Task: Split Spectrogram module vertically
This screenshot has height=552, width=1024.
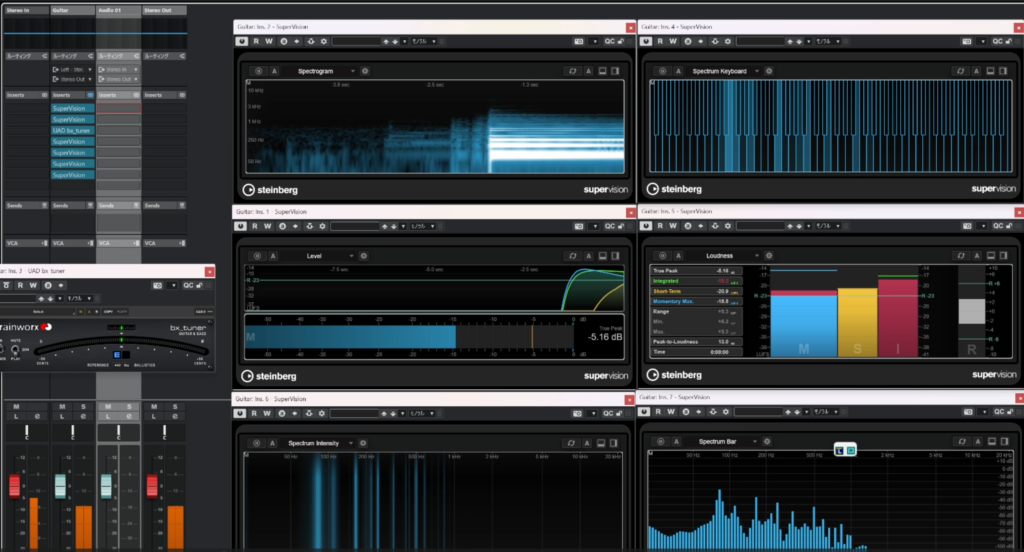Action: pyautogui.click(x=615, y=71)
